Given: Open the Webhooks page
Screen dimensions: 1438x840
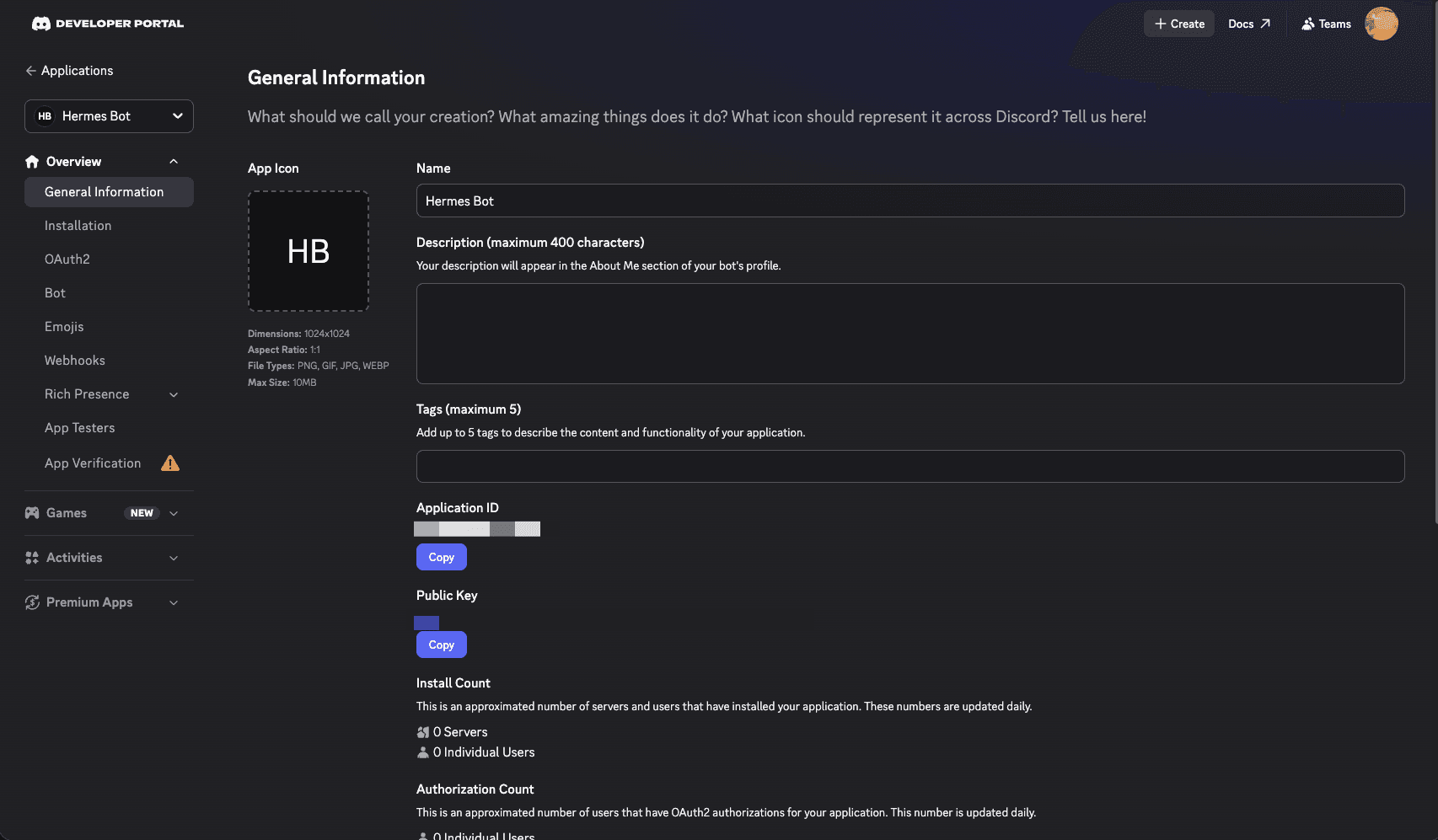Looking at the screenshot, I should [x=109, y=361].
